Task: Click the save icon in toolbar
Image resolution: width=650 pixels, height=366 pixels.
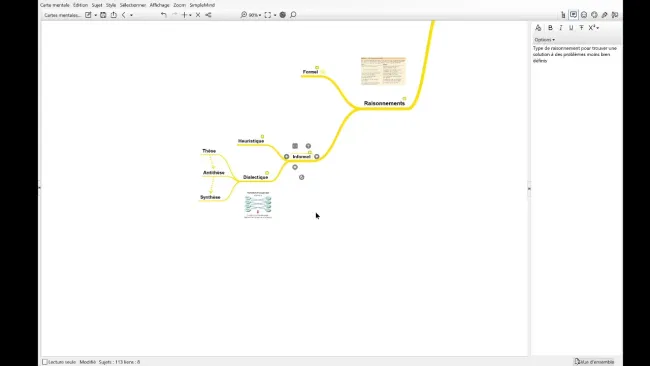Action: [103, 15]
